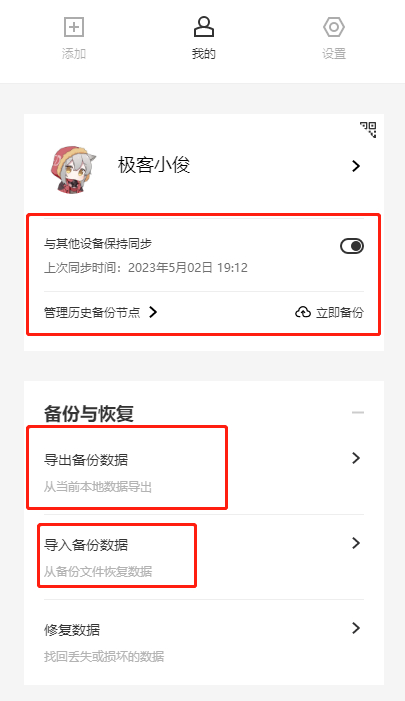Viewport: 405px width, 701px height.
Task: Select the 我的 person icon
Action: [x=204, y=27]
